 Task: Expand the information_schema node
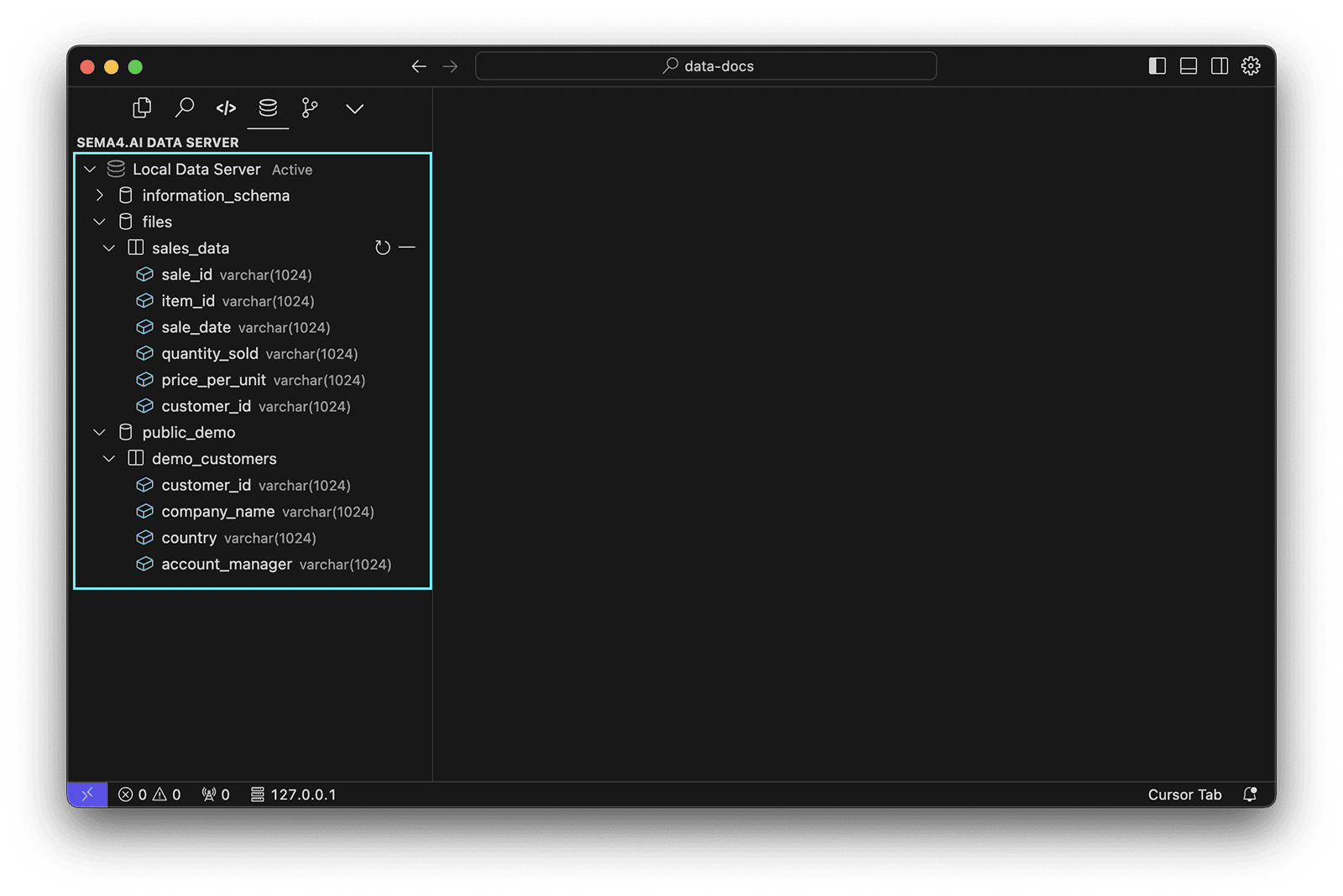click(x=100, y=195)
